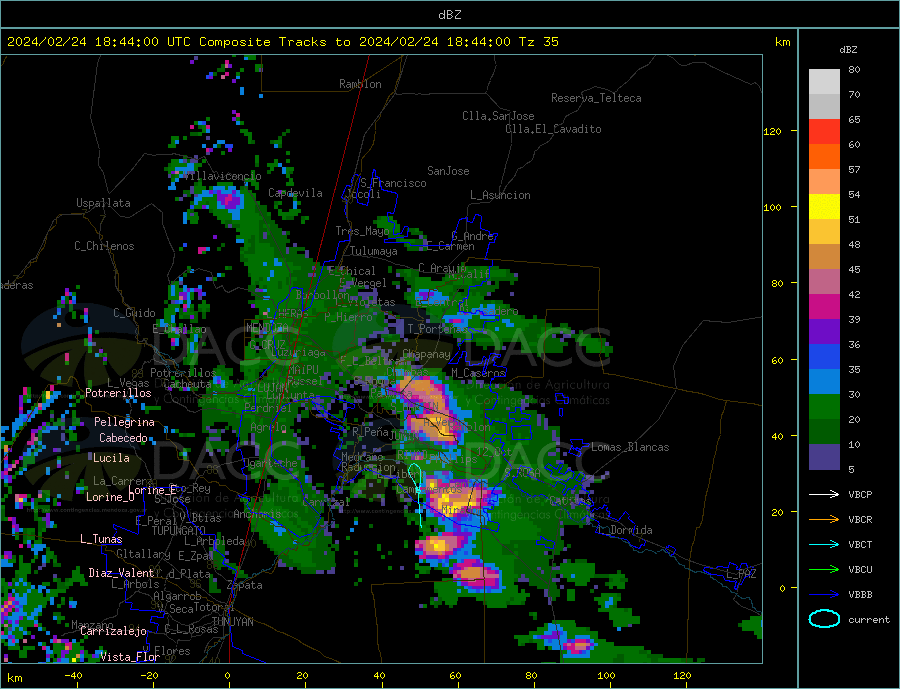Click the cyan VBCT arrow legend icon
900x689 pixels.
[824, 544]
